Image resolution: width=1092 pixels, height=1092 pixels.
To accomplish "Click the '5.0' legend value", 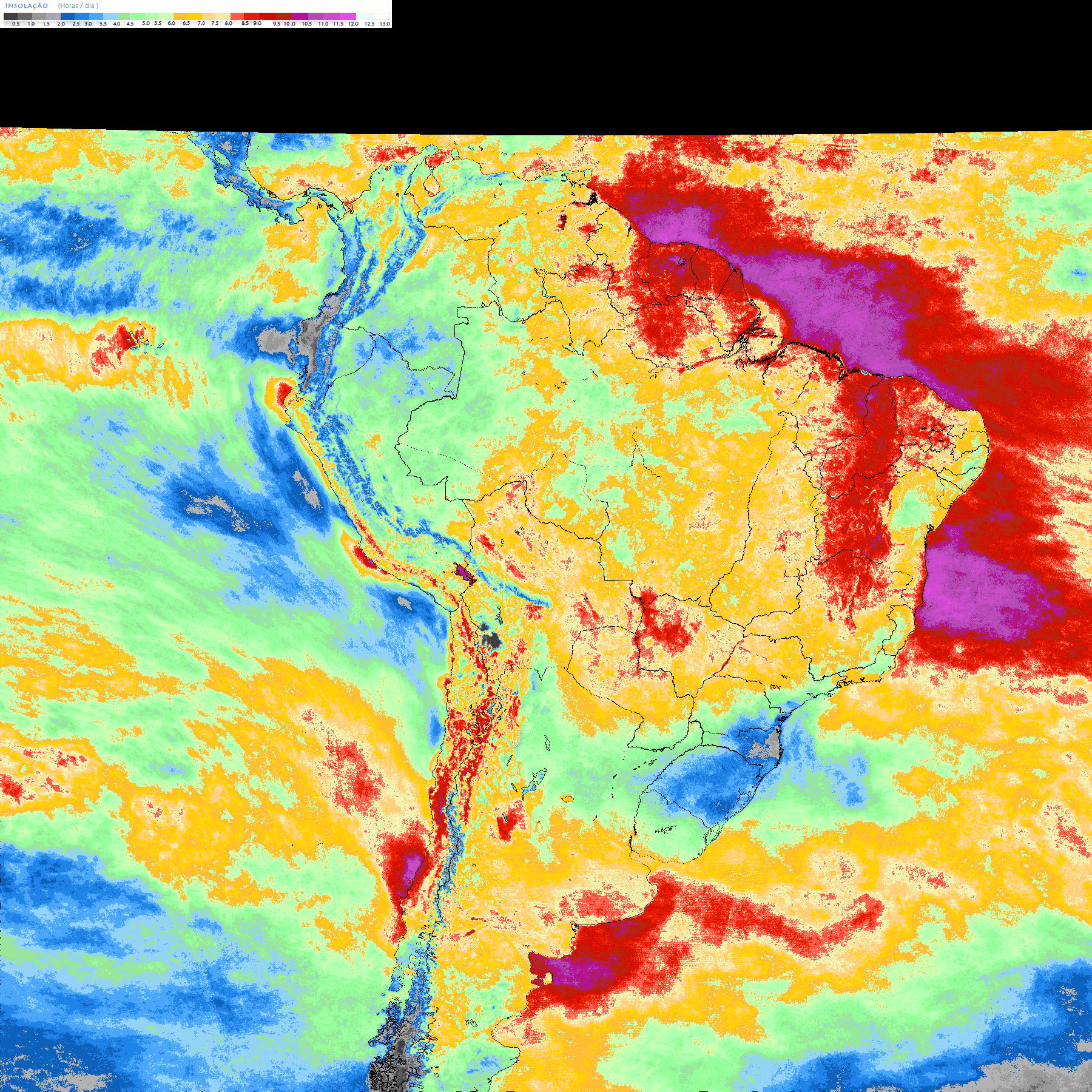I will [146, 23].
